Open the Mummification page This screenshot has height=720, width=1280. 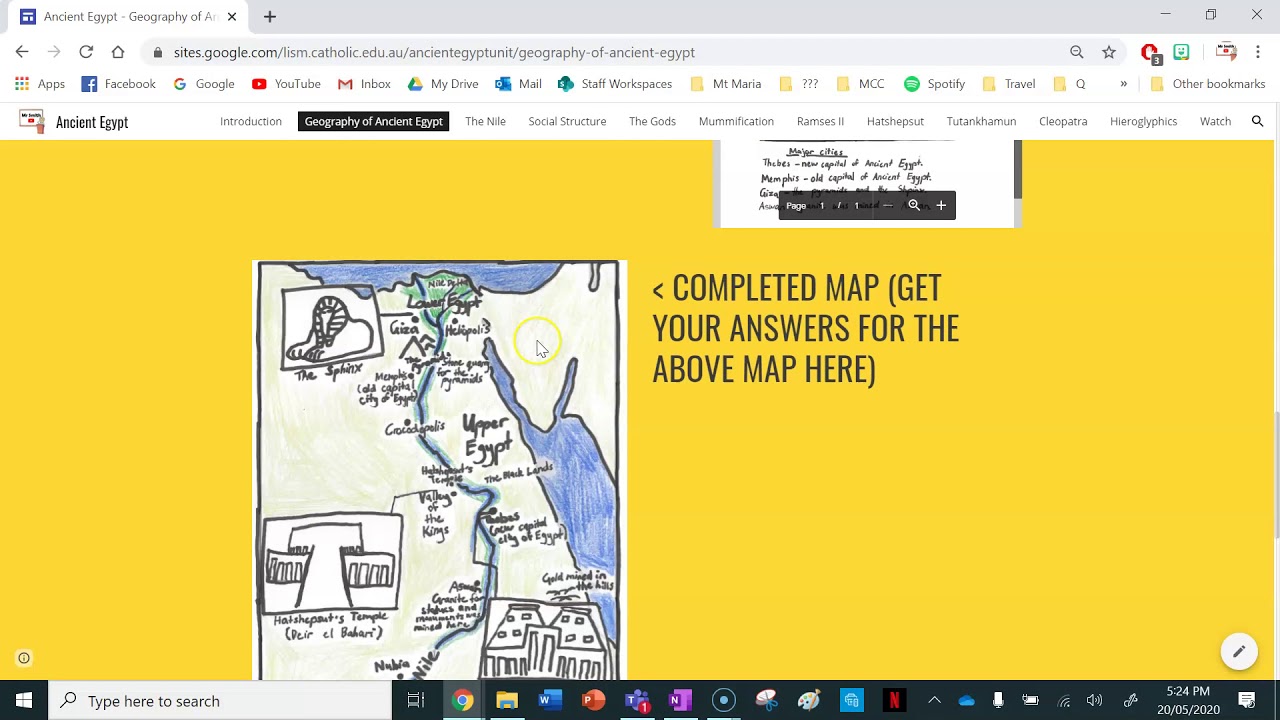pos(736,121)
